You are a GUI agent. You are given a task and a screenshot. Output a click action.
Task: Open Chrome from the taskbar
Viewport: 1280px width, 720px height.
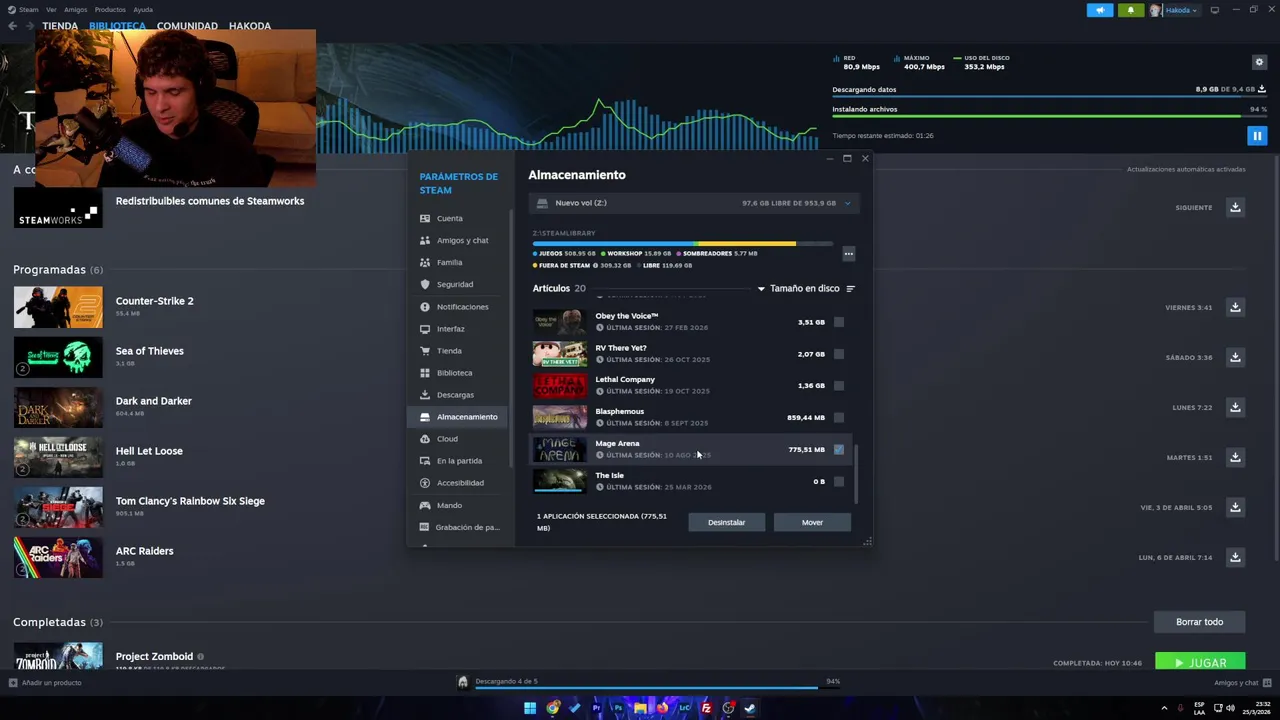[x=553, y=708]
